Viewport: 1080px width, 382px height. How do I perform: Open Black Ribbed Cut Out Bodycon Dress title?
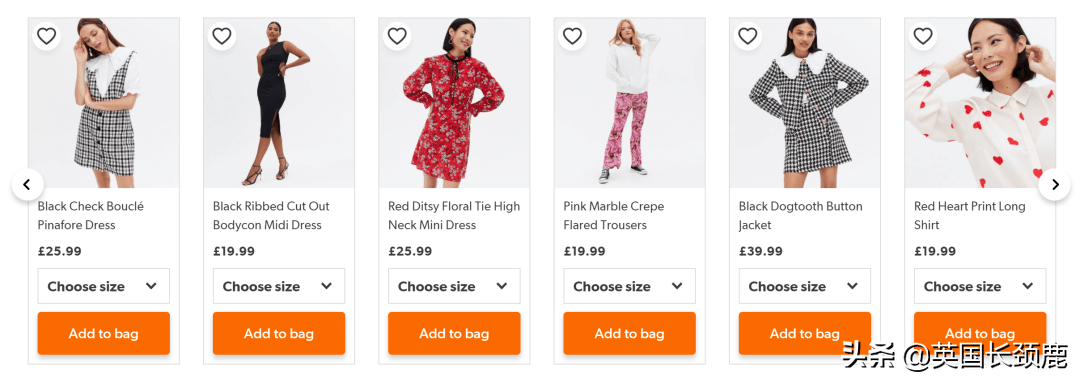(271, 215)
